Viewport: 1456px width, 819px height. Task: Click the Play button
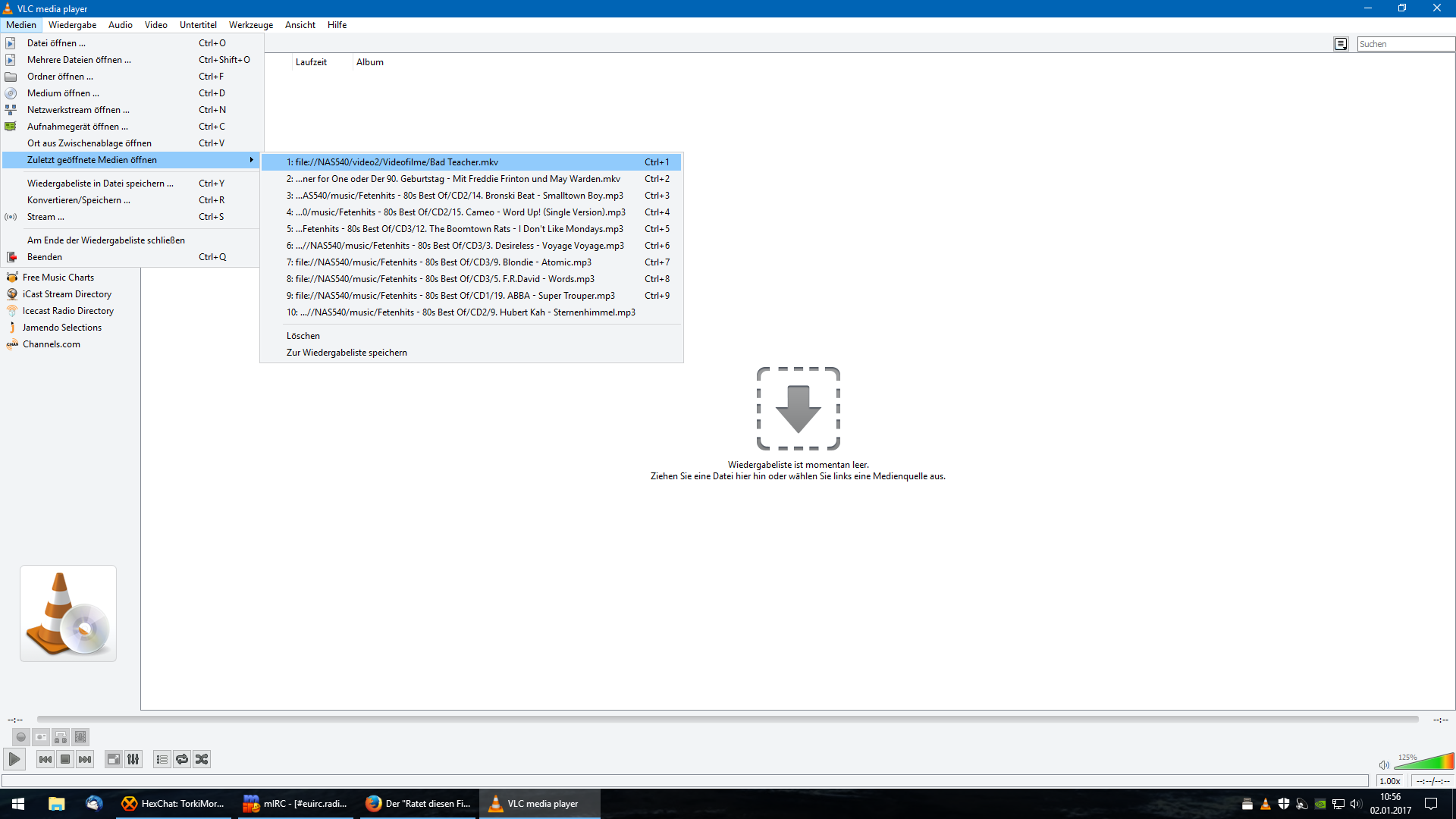click(14, 759)
